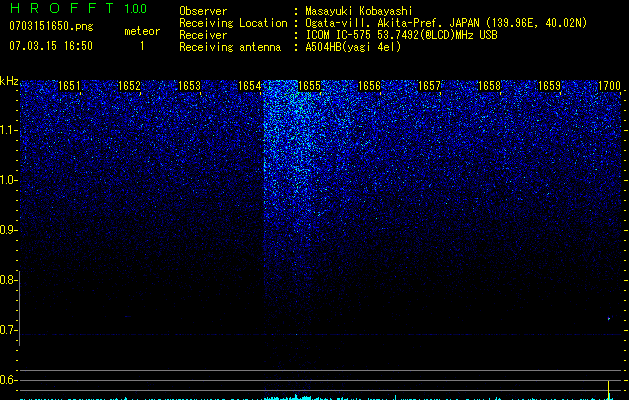629x400 pixels.
Task: Select the ICOM IC-575 53.7492 MHz USB text
Action: pos(401,35)
